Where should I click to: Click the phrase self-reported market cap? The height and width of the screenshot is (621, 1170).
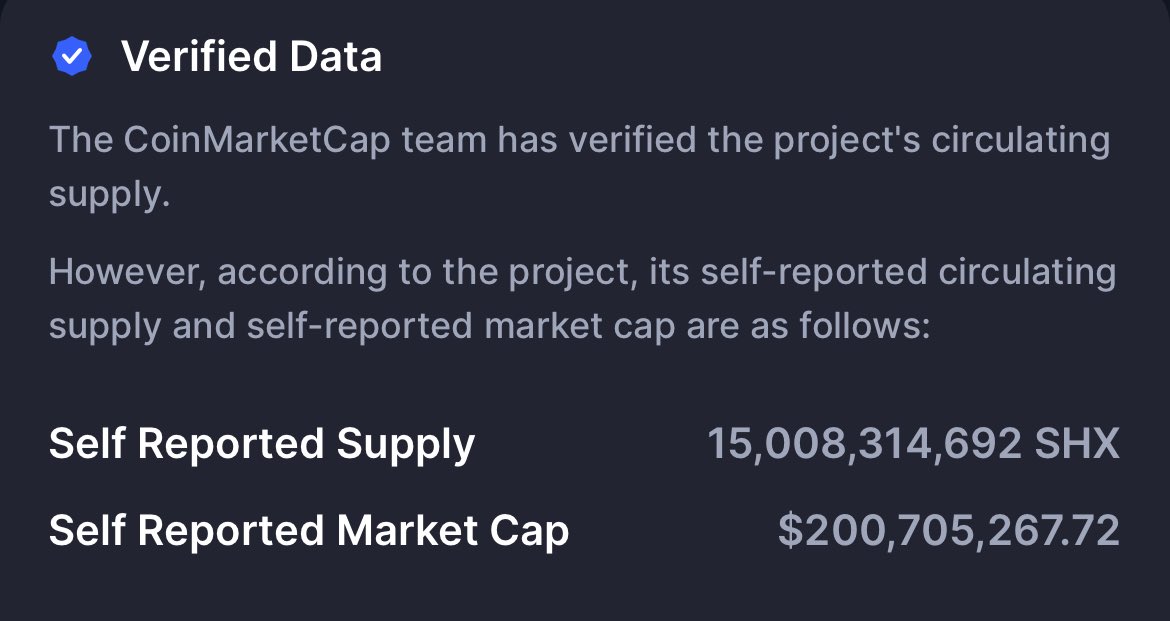click(x=460, y=326)
